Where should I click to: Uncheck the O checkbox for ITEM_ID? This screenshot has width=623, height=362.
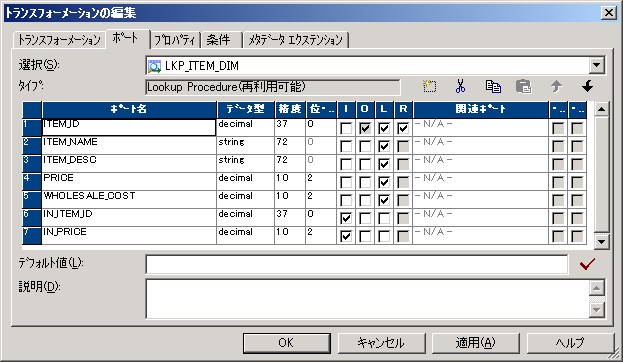pyautogui.click(x=365, y=128)
